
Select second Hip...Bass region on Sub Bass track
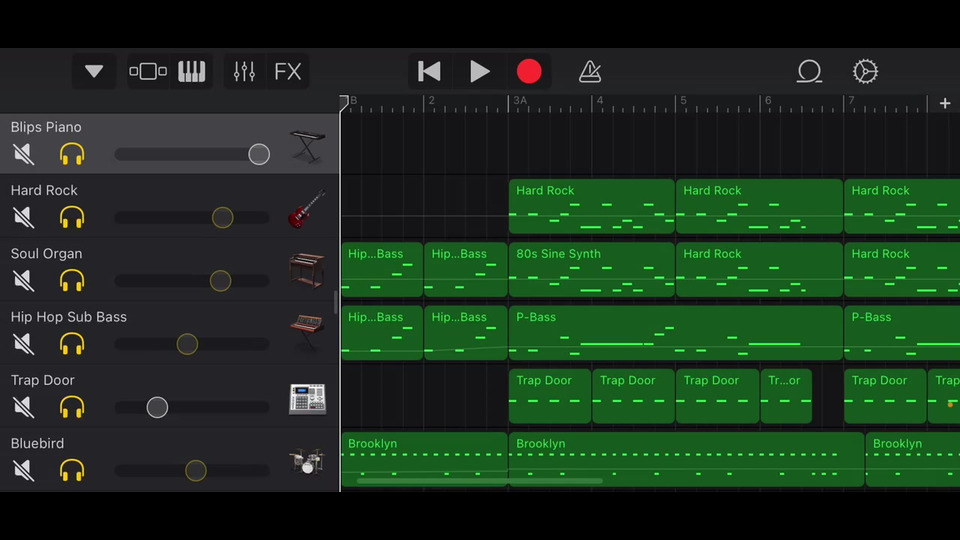point(465,332)
